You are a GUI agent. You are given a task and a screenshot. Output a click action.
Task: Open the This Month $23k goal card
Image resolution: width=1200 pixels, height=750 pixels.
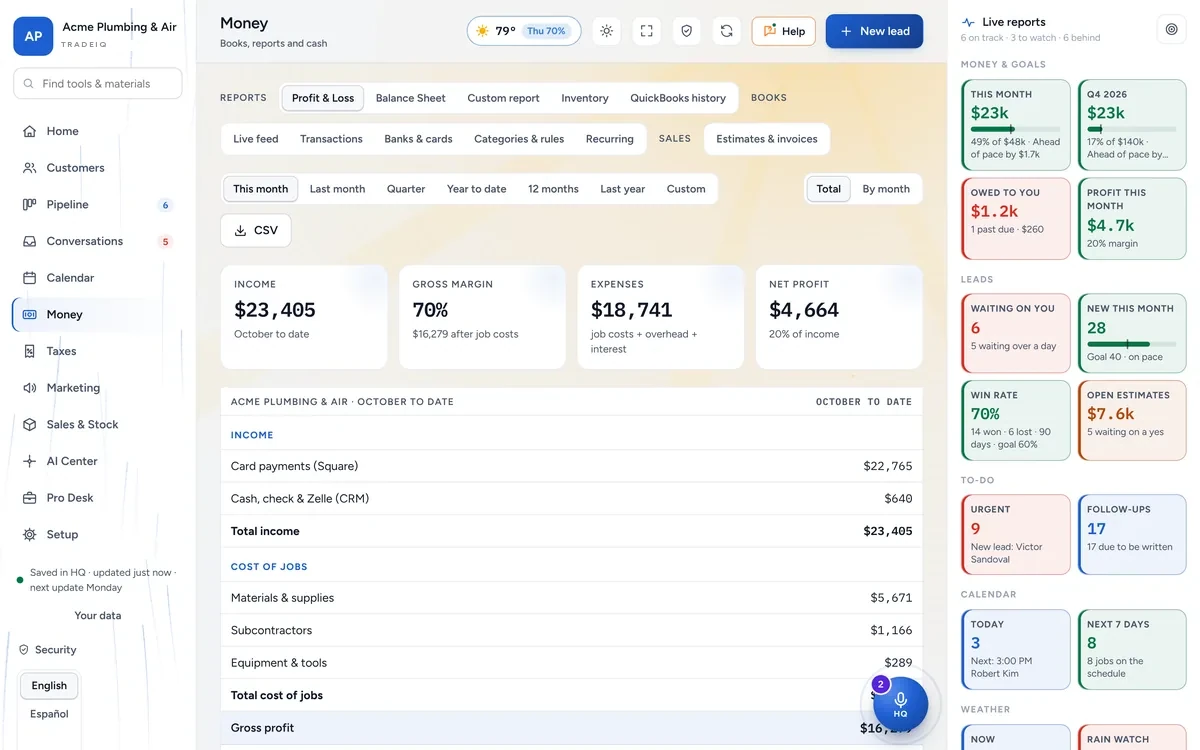(1015, 124)
